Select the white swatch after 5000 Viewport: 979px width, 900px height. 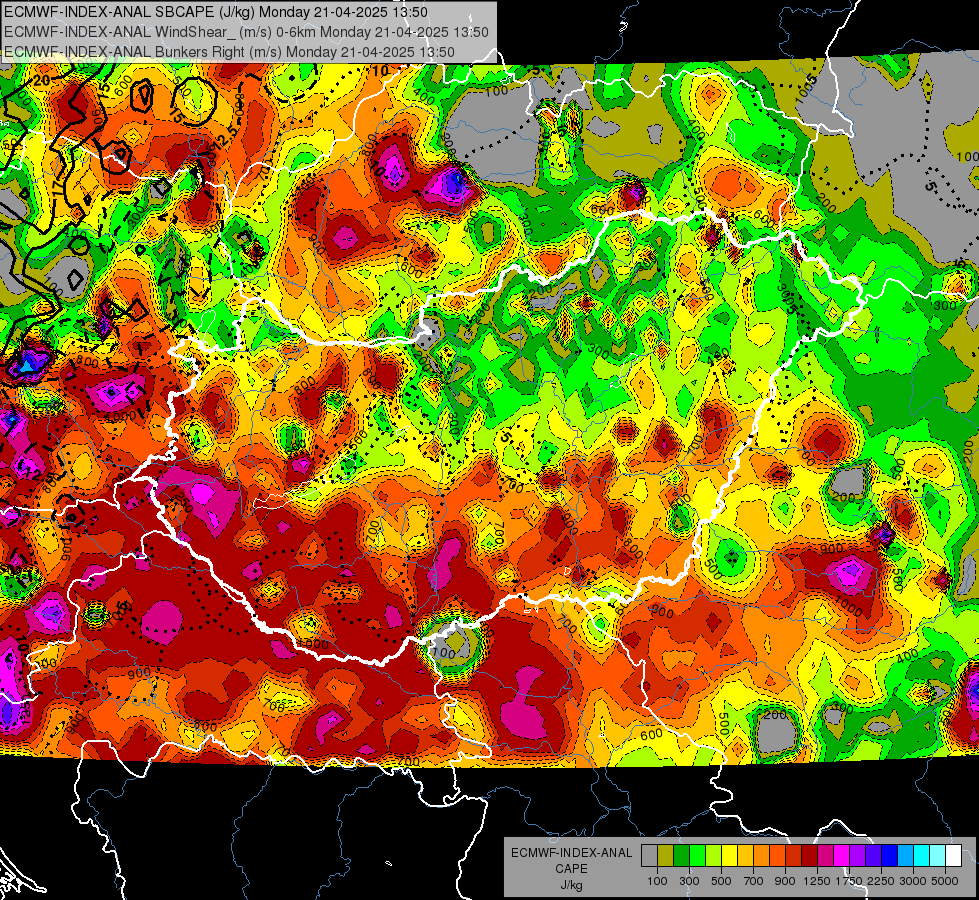(953, 856)
